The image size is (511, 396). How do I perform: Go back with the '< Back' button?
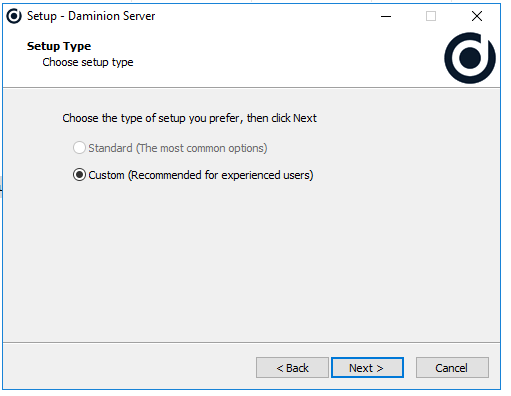292,368
